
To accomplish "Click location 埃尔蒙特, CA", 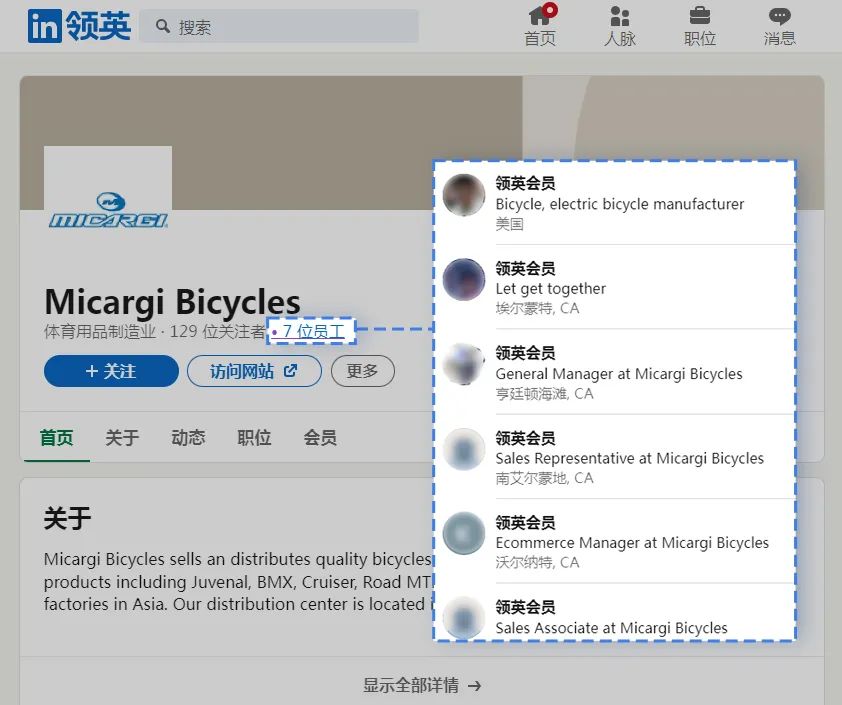I will tap(537, 308).
